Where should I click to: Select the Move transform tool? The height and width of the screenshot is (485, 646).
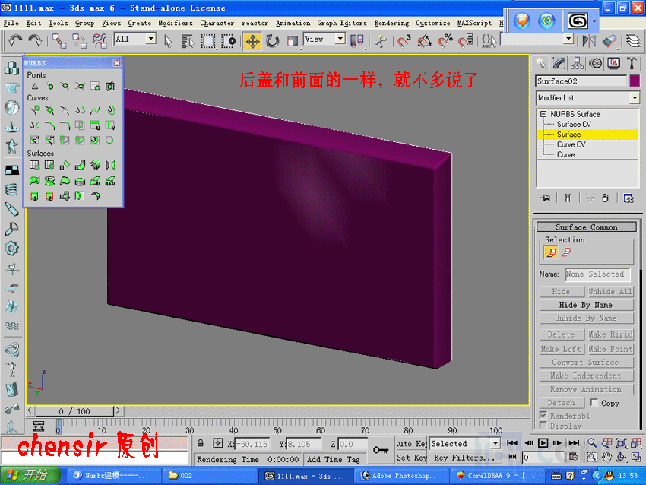pyautogui.click(x=252, y=41)
